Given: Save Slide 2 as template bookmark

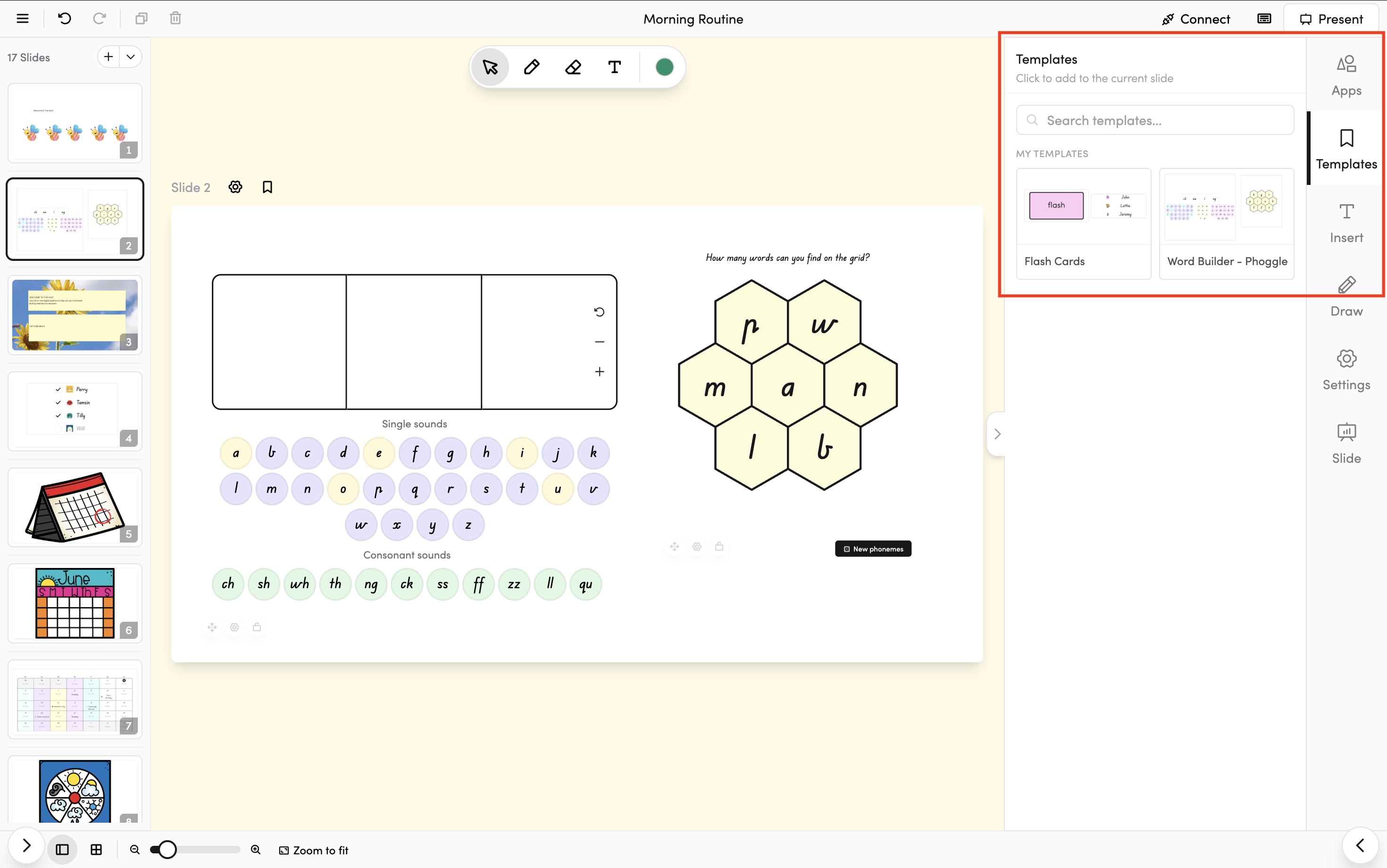Looking at the screenshot, I should tap(267, 187).
